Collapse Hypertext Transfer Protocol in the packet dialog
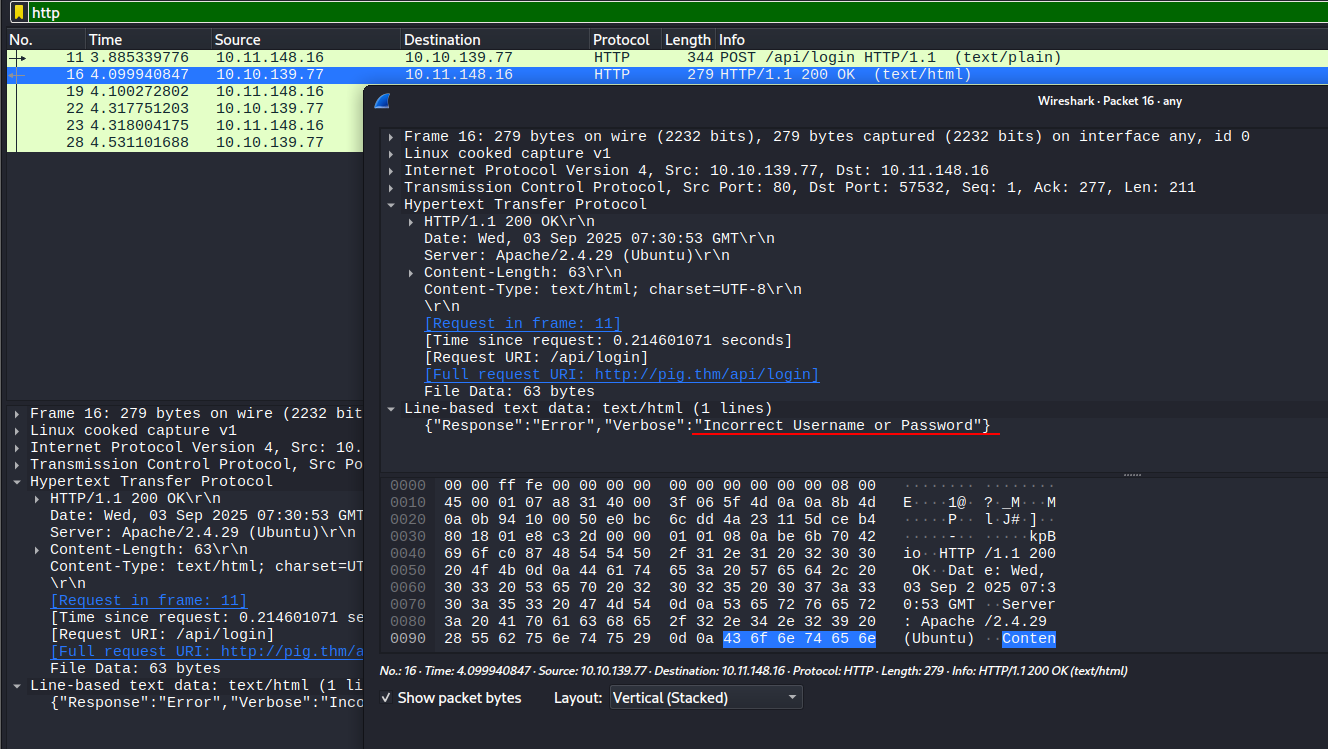Viewport: 1328px width, 749px height. click(x=392, y=205)
